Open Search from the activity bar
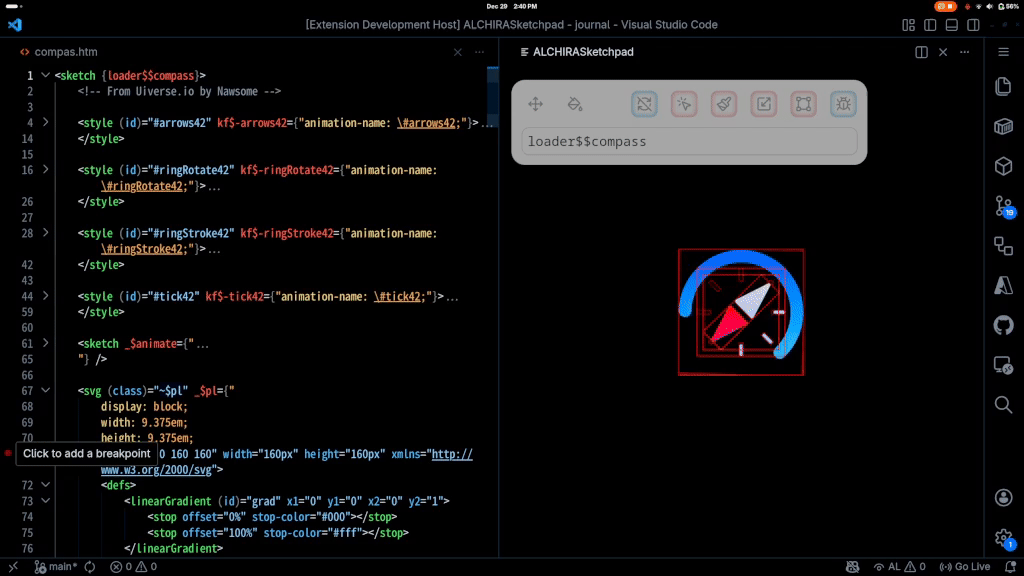This screenshot has height=576, width=1024. tap(1003, 404)
